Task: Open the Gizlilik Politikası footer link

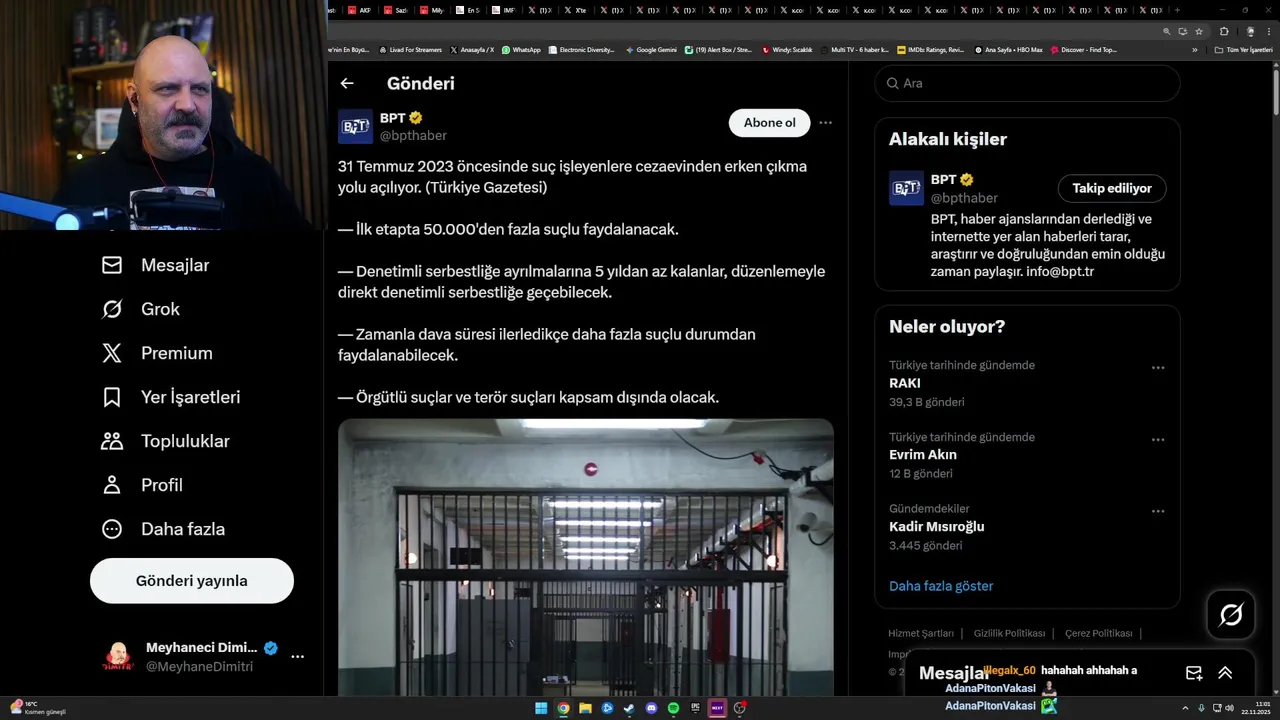Action: pyautogui.click(x=1009, y=633)
